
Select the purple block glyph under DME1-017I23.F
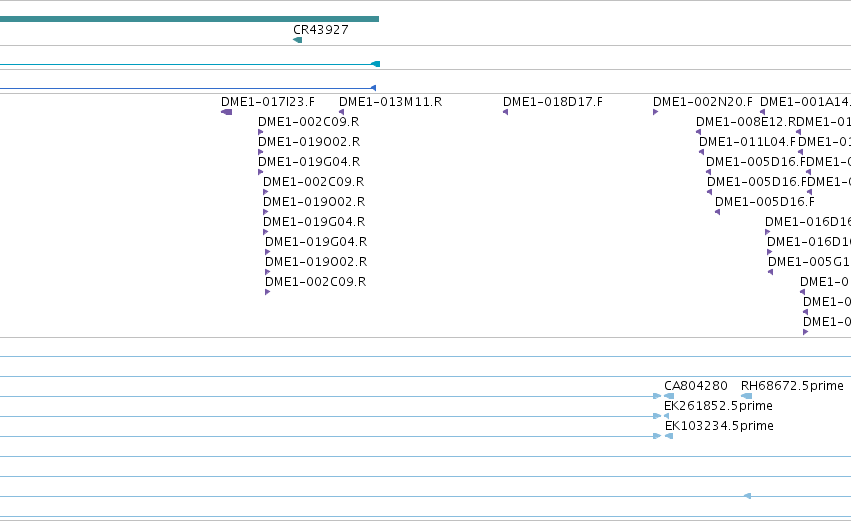coord(227,112)
